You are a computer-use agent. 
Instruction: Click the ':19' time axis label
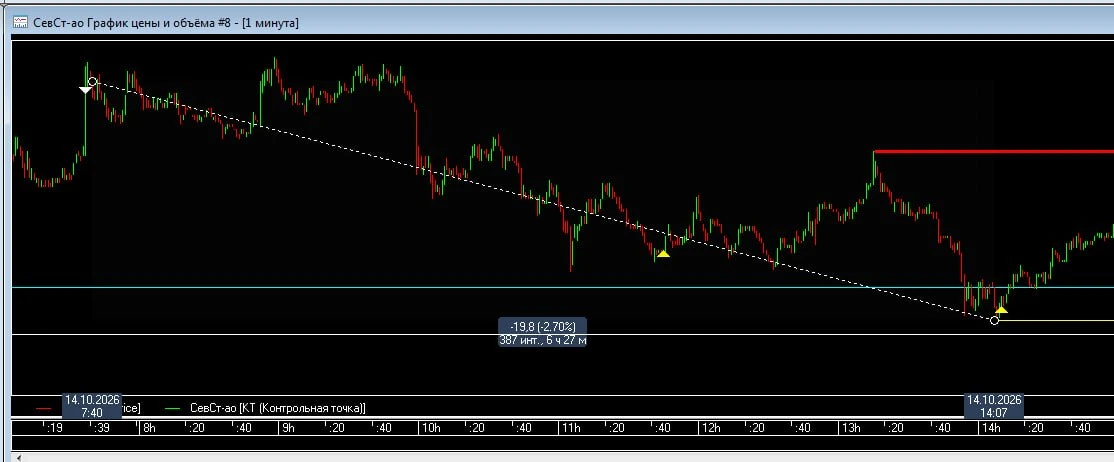[x=54, y=428]
